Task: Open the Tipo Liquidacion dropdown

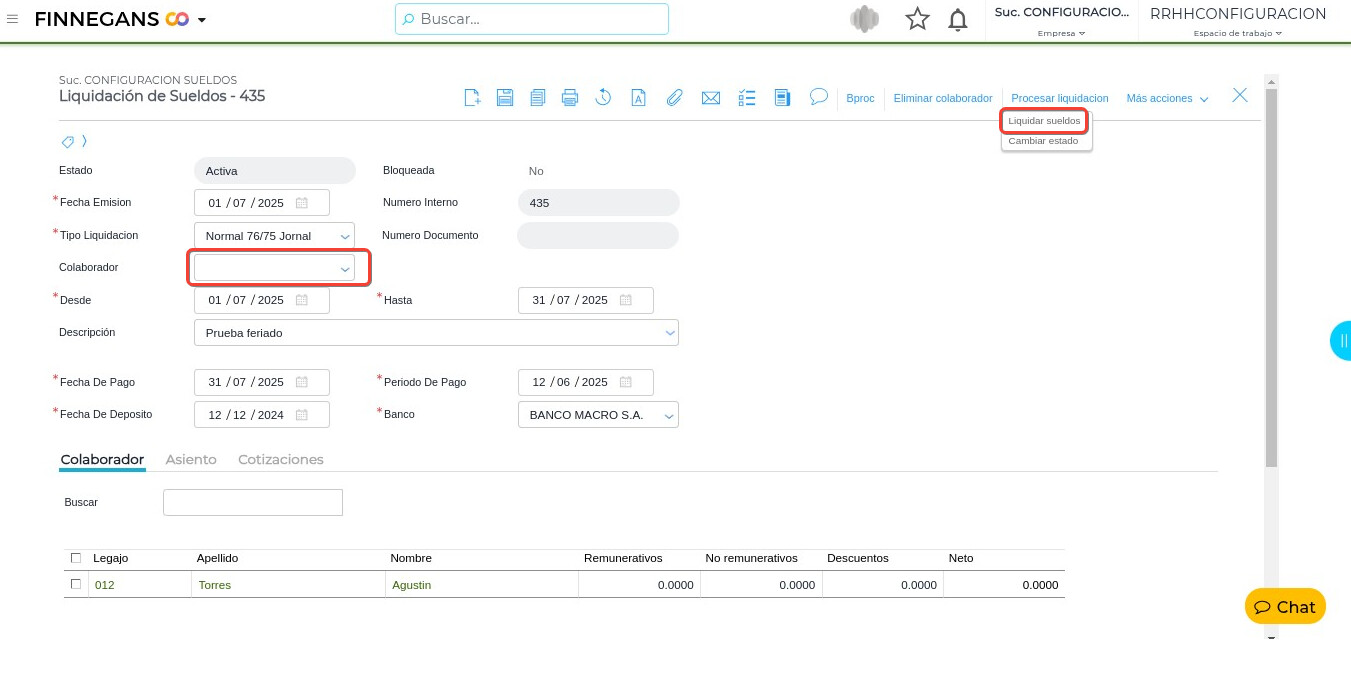Action: [x=345, y=237]
